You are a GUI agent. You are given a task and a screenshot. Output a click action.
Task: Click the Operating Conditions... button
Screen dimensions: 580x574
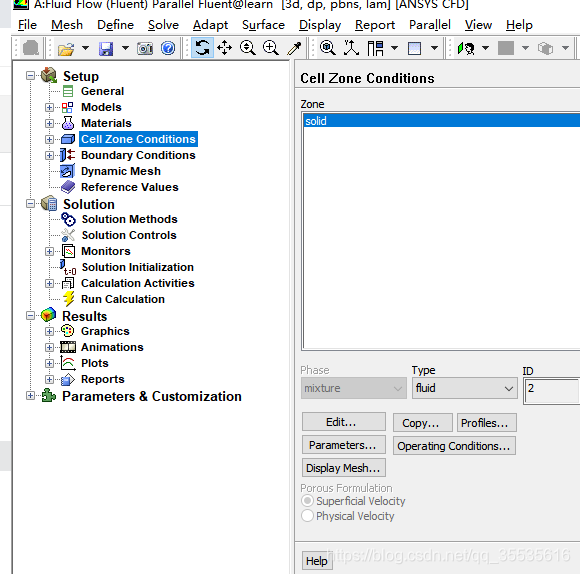(x=454, y=446)
